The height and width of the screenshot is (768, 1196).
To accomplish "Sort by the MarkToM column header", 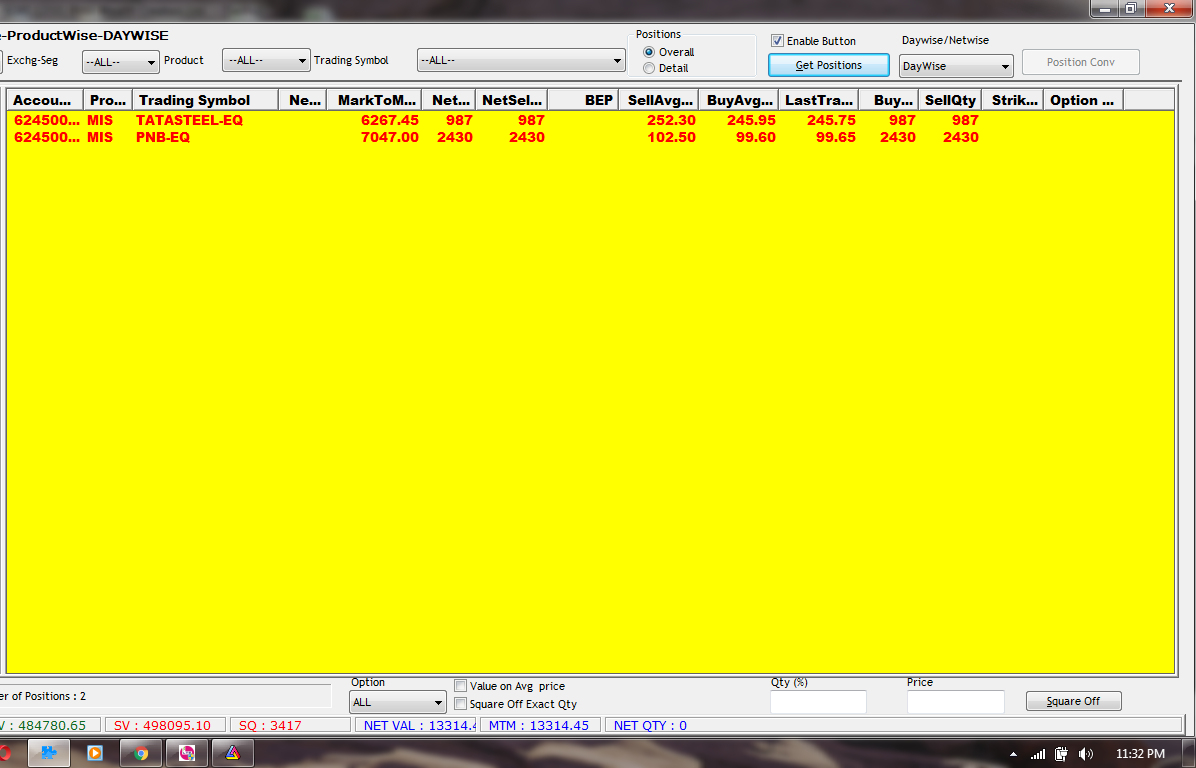I will 376,100.
